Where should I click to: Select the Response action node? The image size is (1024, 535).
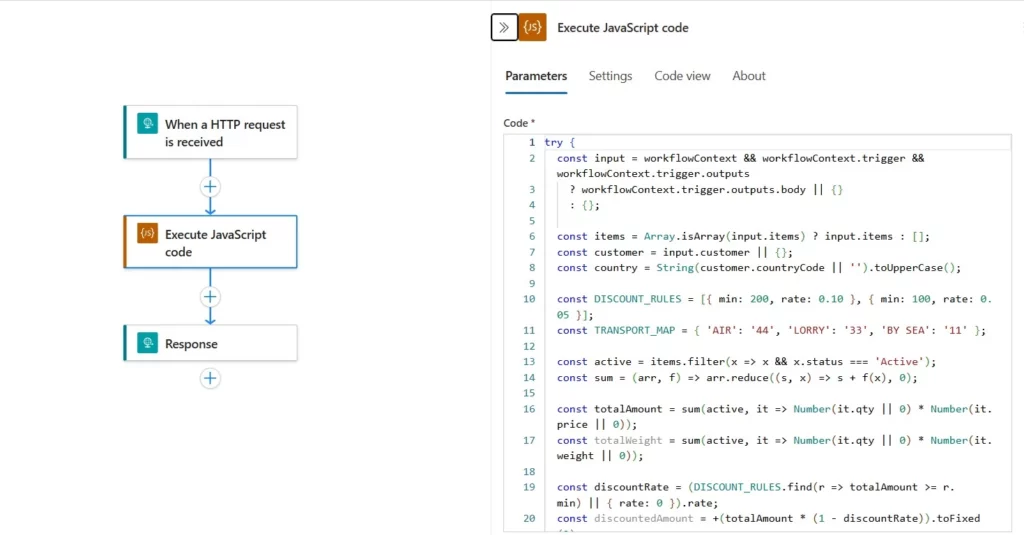pos(210,344)
